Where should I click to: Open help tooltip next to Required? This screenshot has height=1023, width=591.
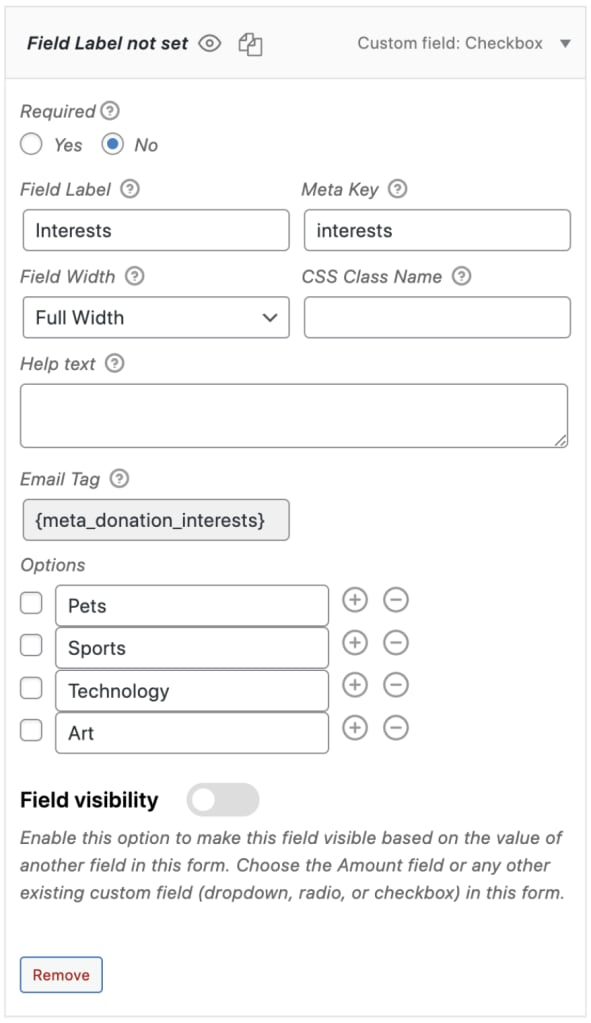(110, 111)
